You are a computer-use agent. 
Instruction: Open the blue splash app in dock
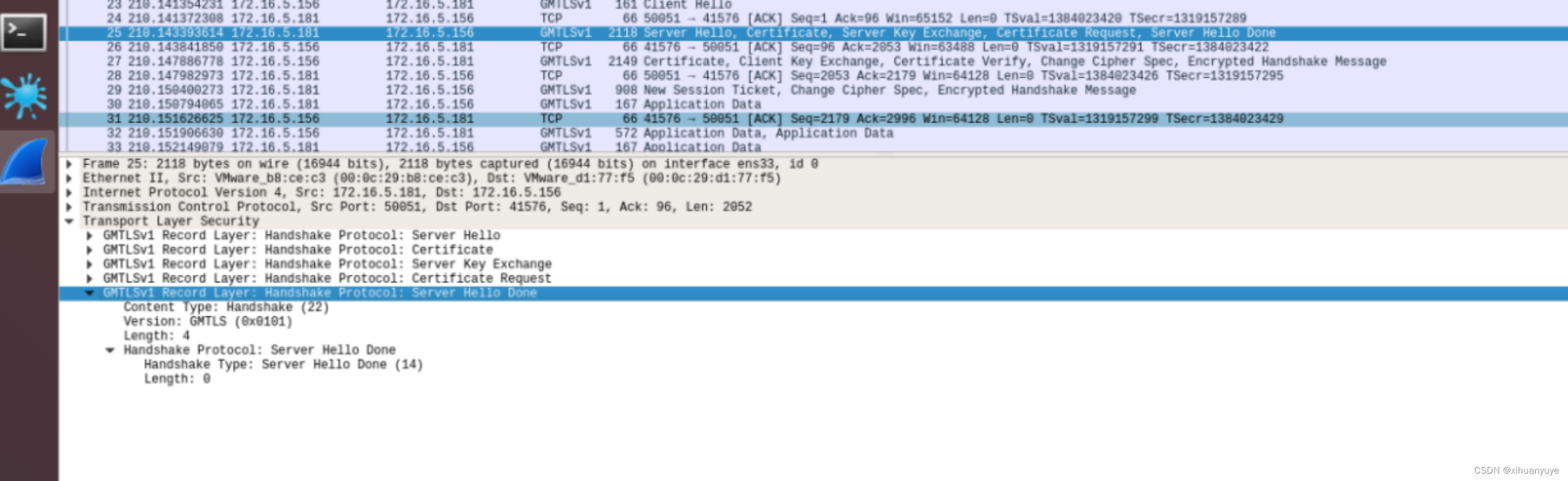pyautogui.click(x=24, y=95)
